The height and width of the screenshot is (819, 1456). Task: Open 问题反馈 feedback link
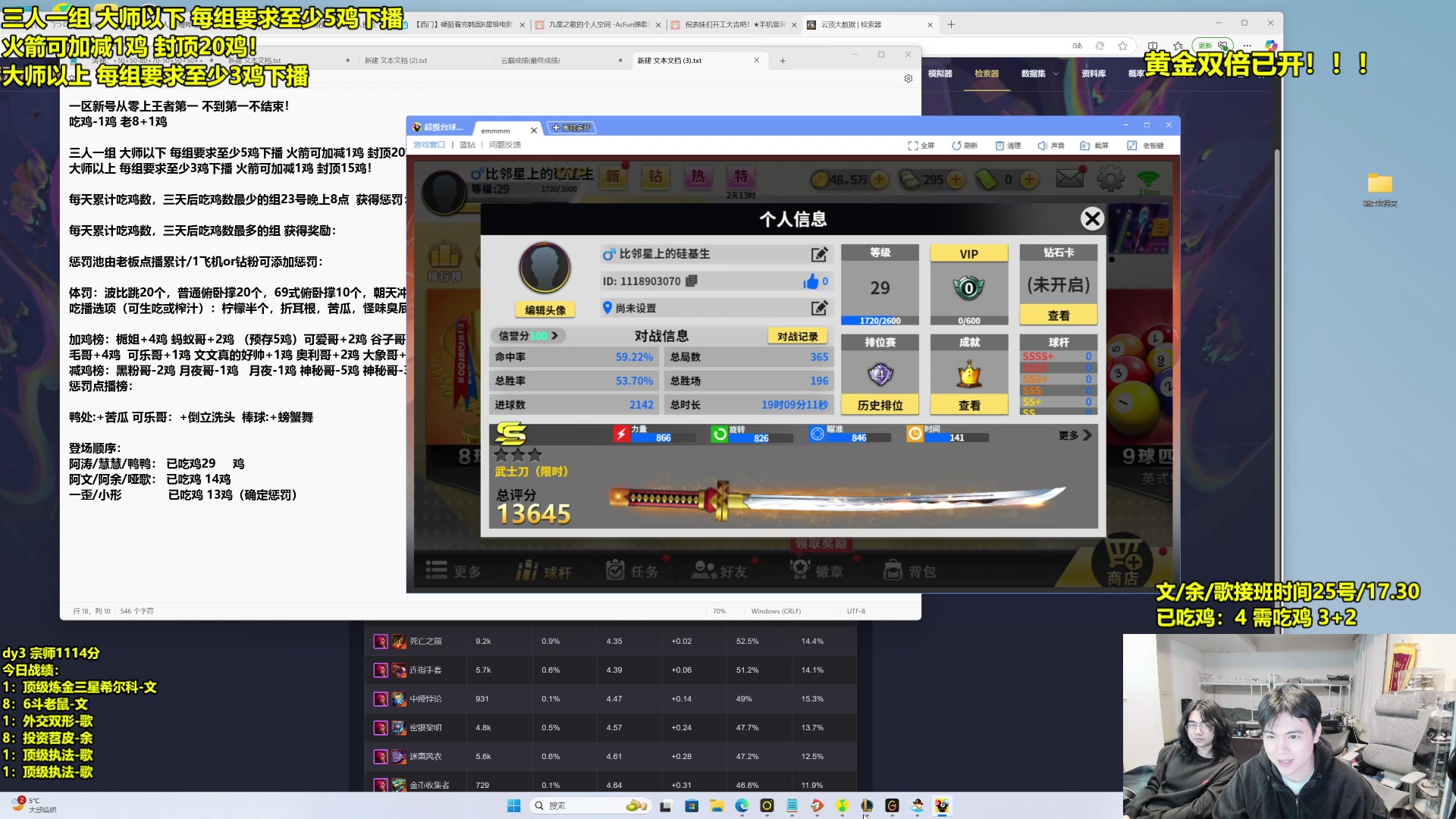point(505,145)
